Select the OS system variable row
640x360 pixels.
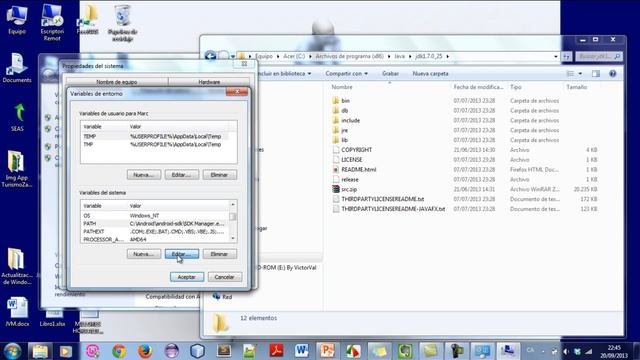(155, 216)
